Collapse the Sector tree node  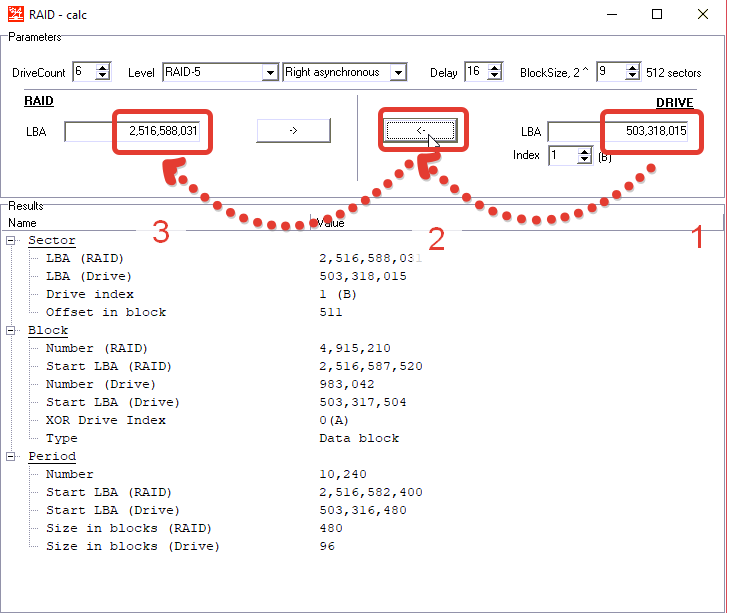(x=12, y=241)
